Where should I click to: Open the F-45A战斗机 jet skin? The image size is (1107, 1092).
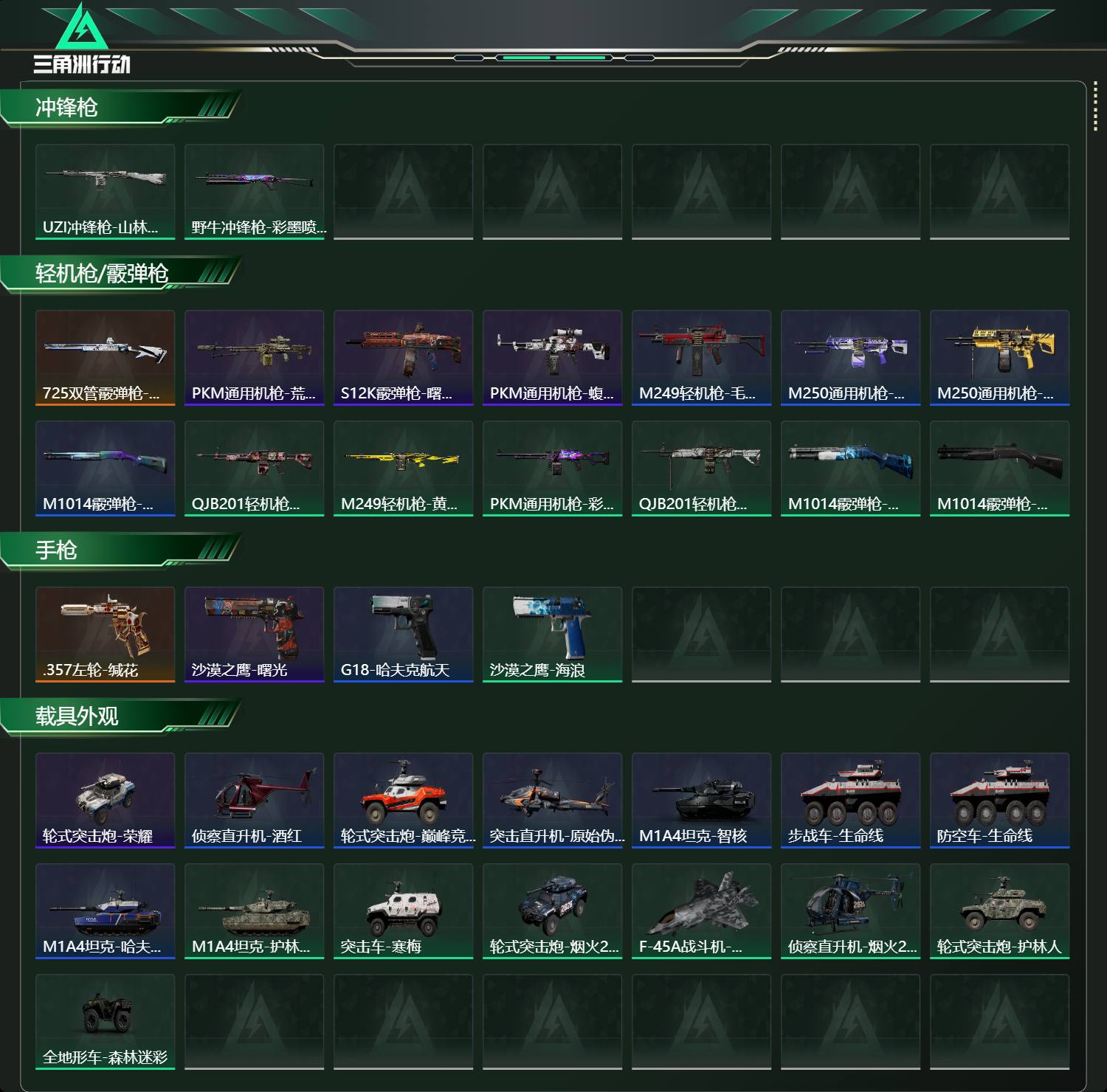(701, 911)
